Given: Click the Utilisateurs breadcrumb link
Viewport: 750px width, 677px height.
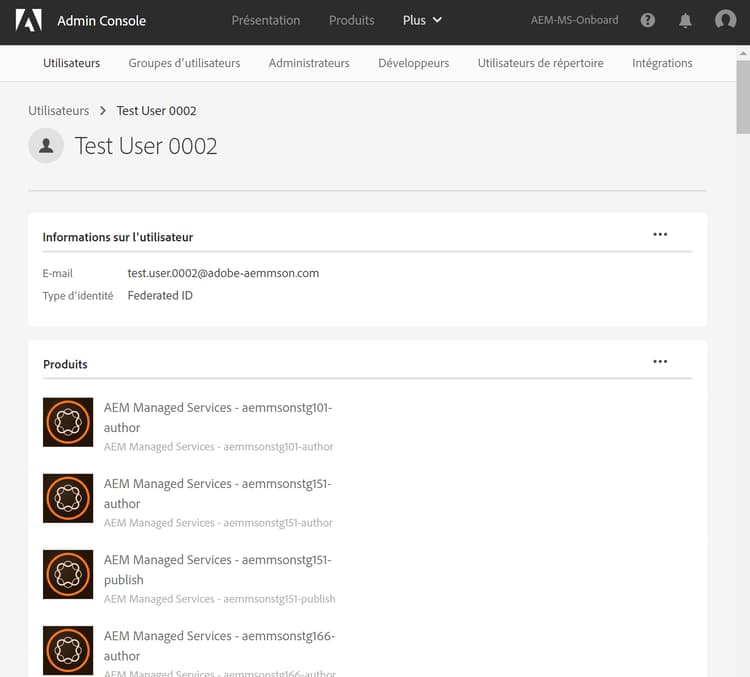Looking at the screenshot, I should 58,111.
